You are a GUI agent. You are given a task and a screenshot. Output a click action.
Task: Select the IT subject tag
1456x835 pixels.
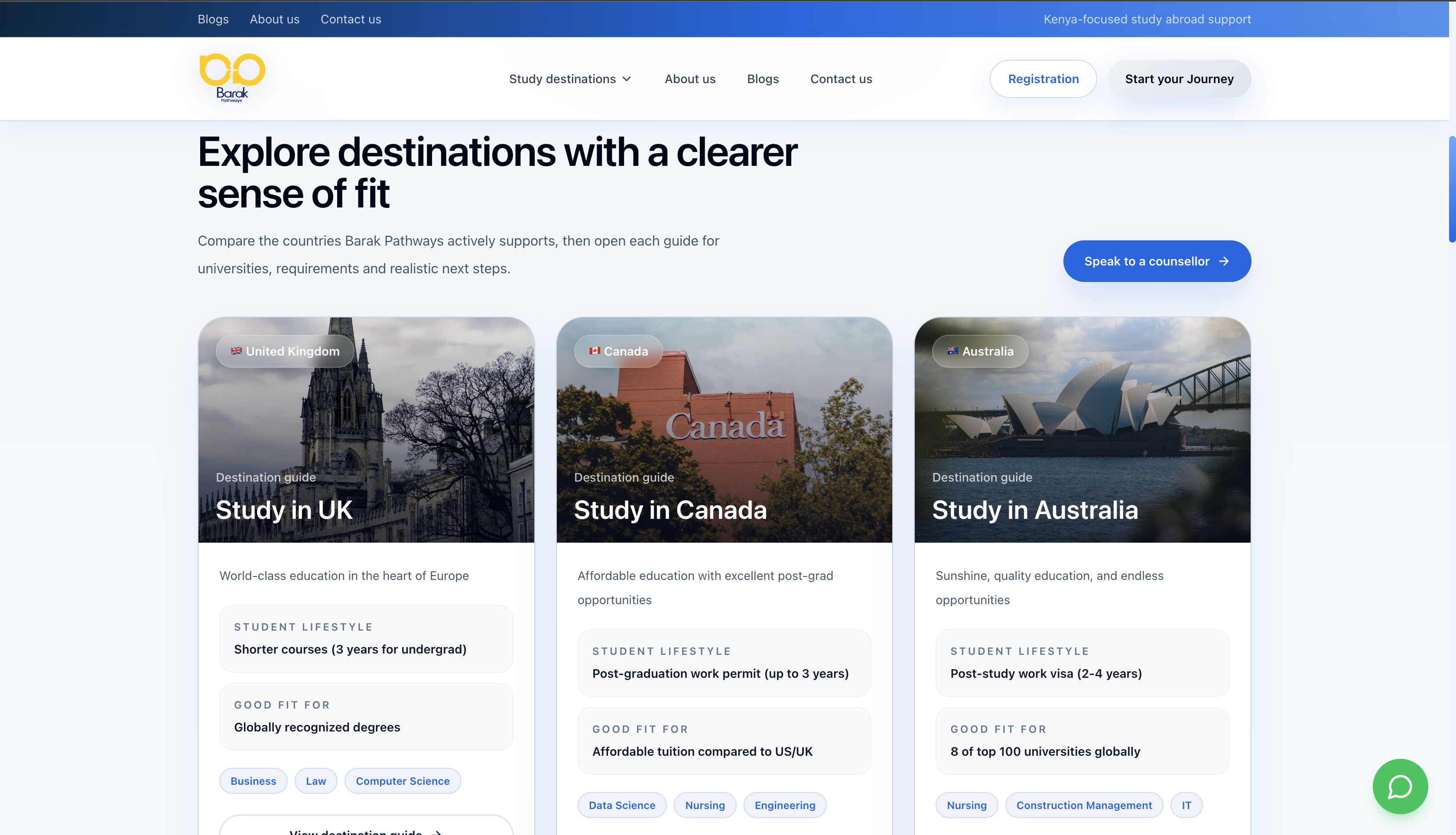(x=1186, y=805)
